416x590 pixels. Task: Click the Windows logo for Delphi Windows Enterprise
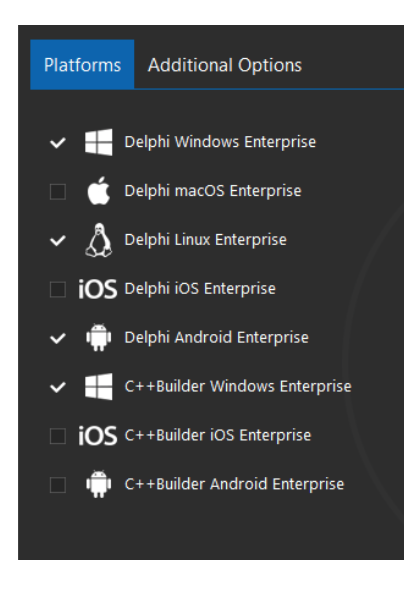[99, 142]
